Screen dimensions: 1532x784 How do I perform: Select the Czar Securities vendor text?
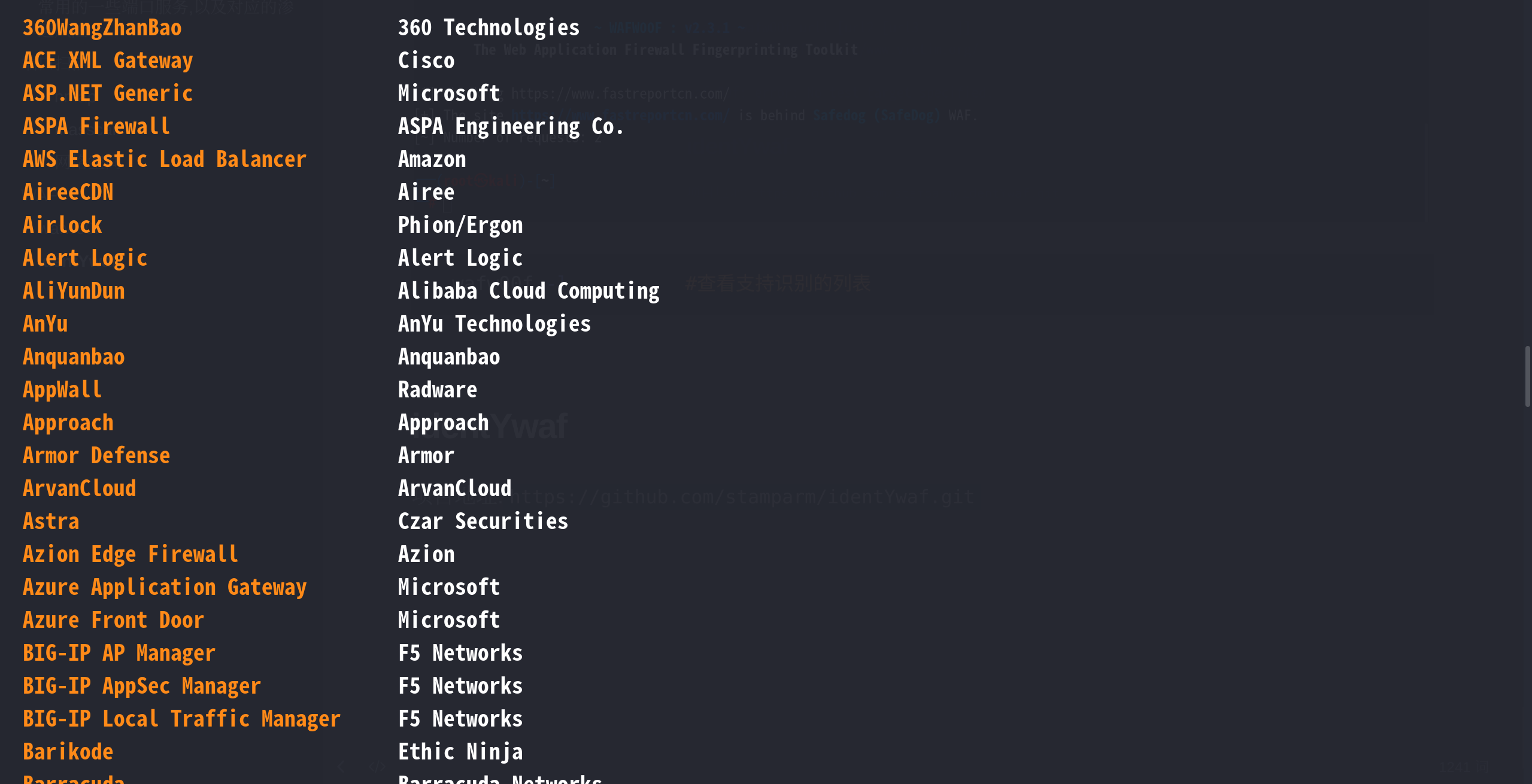[x=483, y=522]
